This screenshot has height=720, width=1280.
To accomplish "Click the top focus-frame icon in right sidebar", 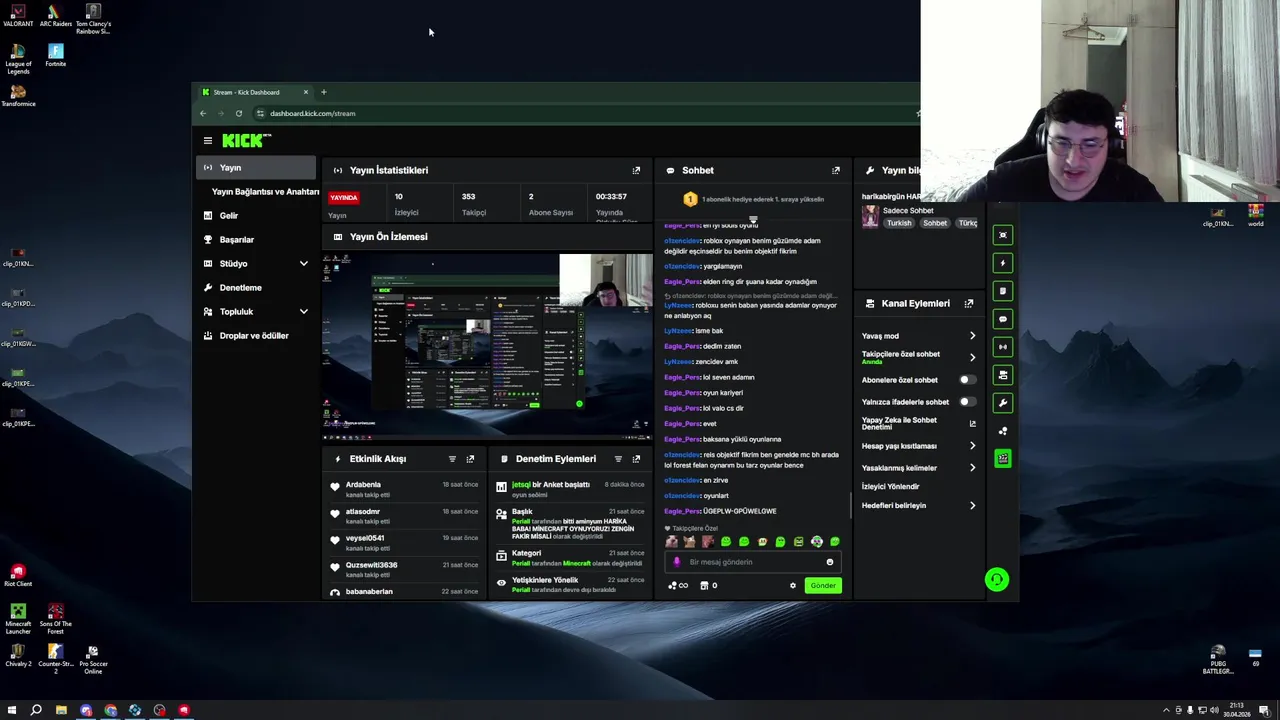I will (x=1003, y=235).
